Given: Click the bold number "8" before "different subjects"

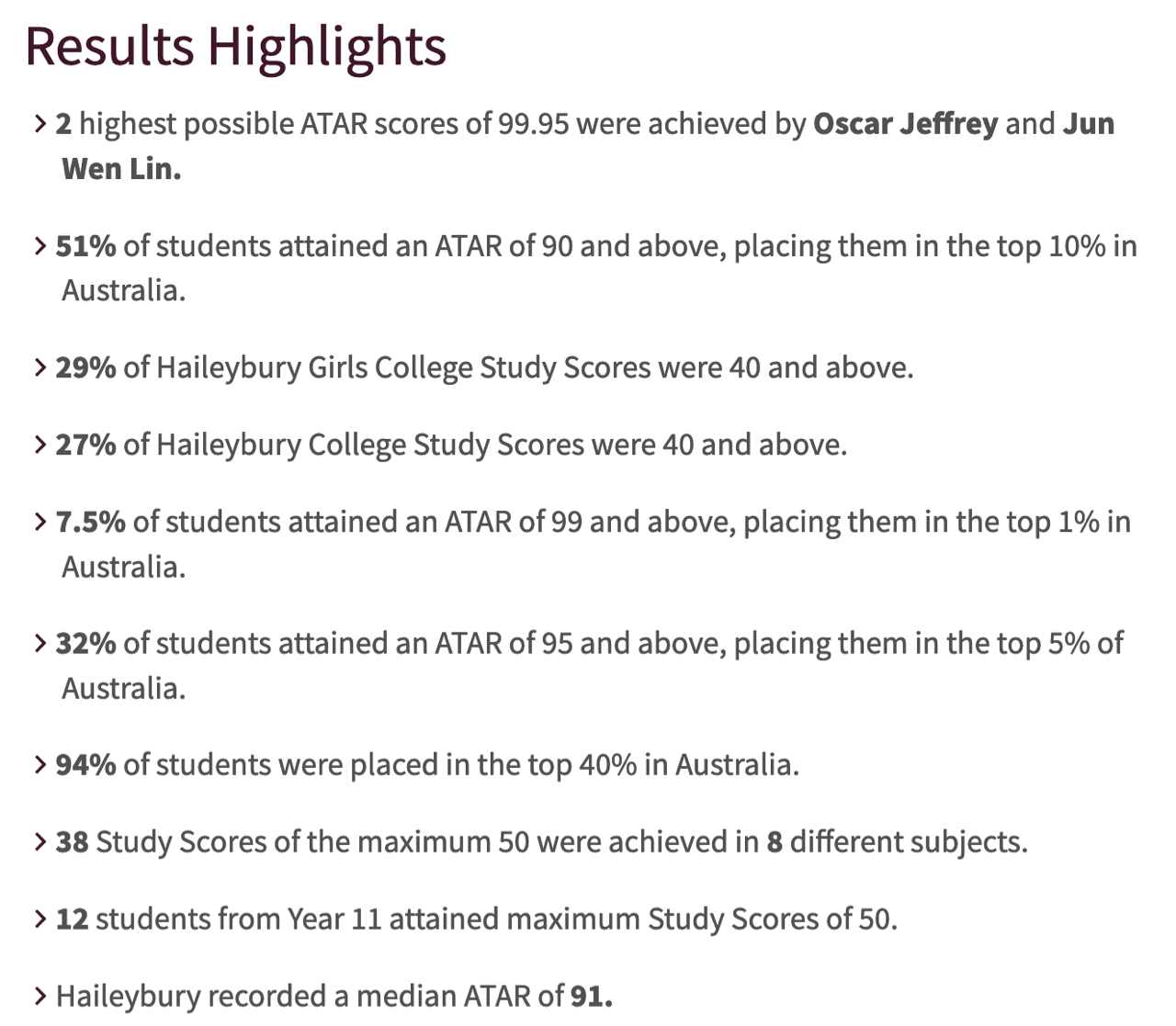Looking at the screenshot, I should click(x=775, y=841).
